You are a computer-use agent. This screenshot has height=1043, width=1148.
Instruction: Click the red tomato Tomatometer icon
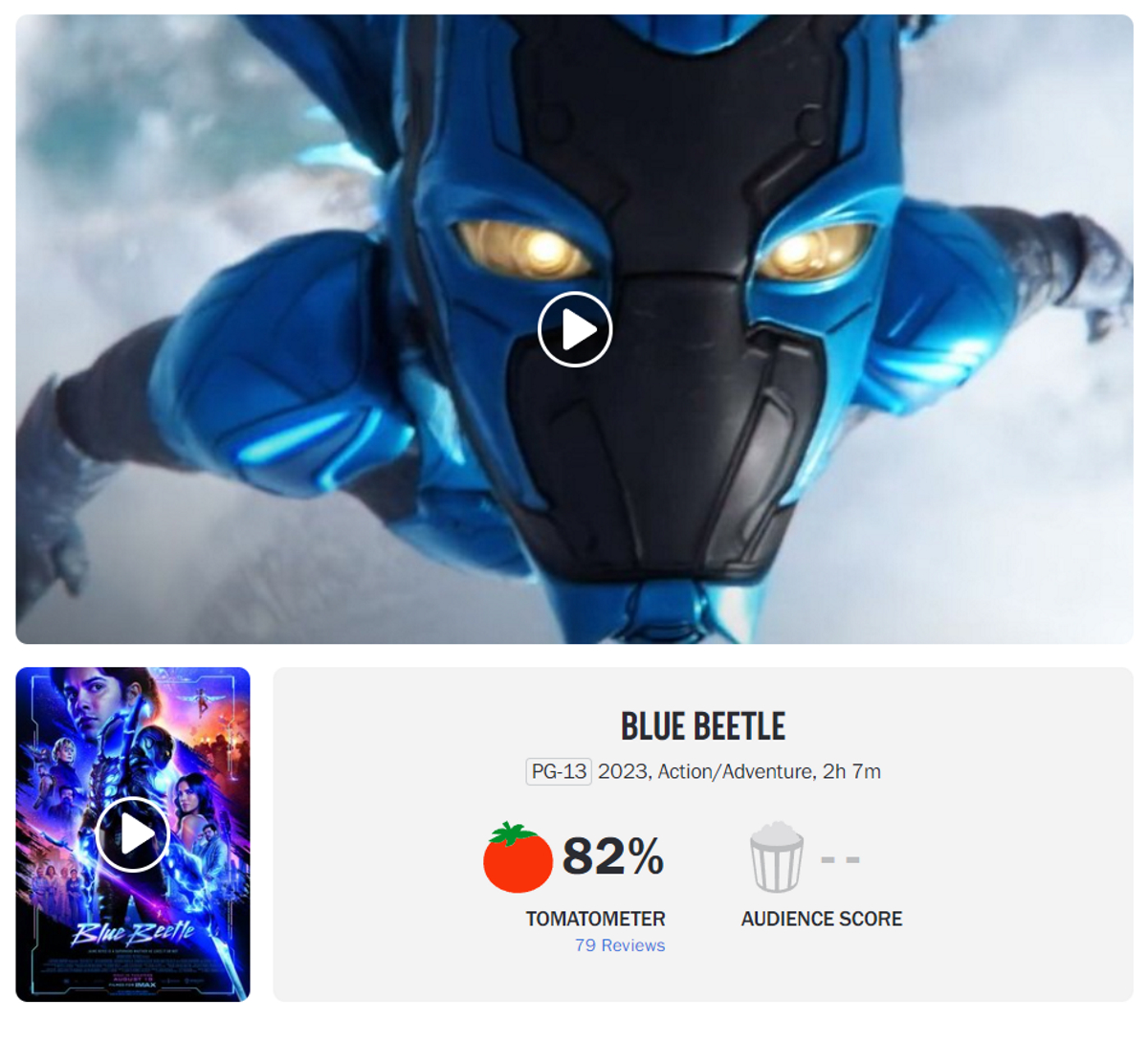point(518,857)
